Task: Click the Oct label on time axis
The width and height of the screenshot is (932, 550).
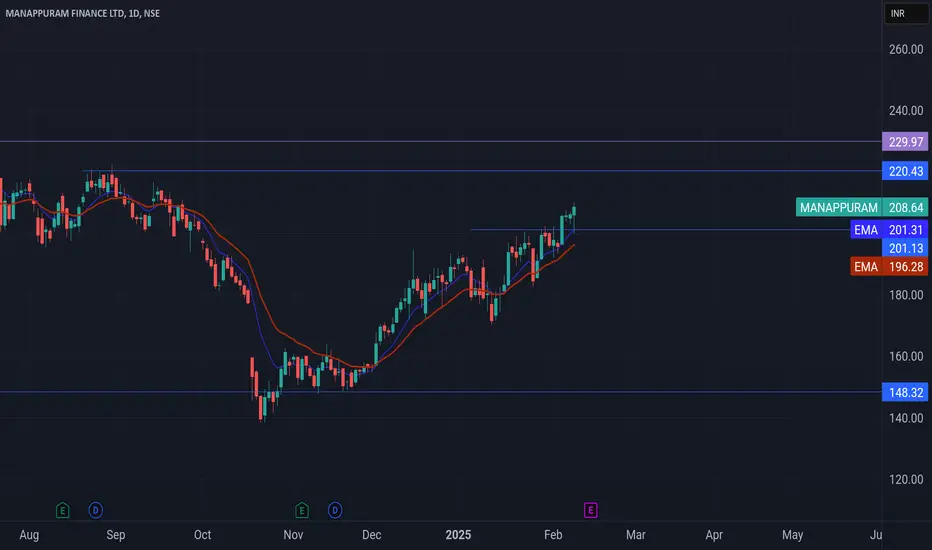Action: (x=203, y=535)
